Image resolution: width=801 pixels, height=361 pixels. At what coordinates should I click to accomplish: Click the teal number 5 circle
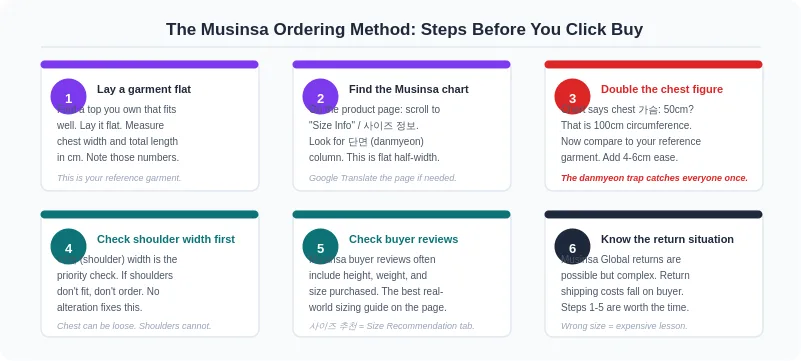320,247
